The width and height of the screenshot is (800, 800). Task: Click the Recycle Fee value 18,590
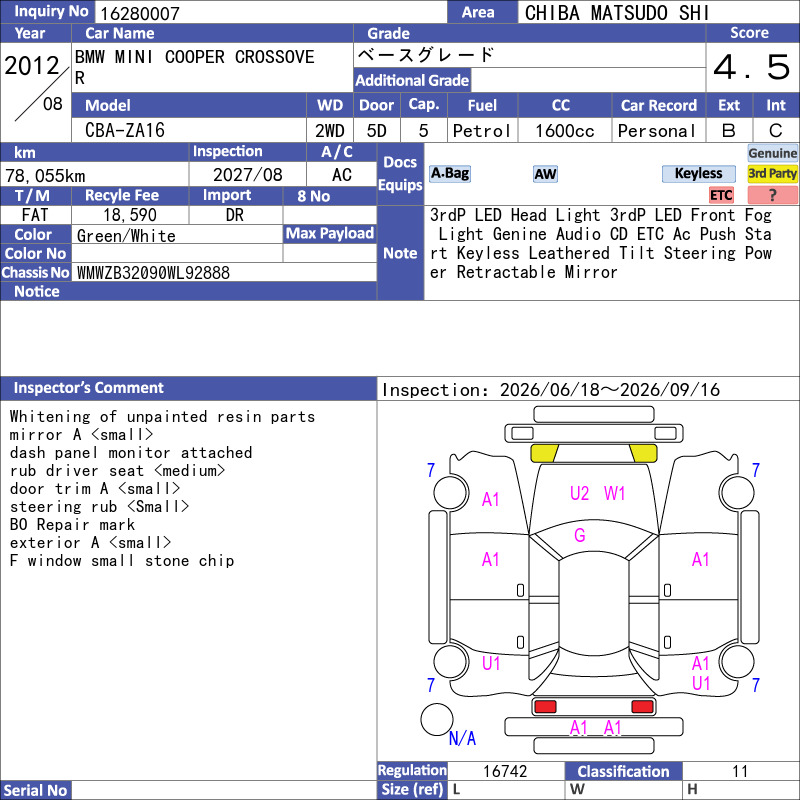pyautogui.click(x=130, y=215)
